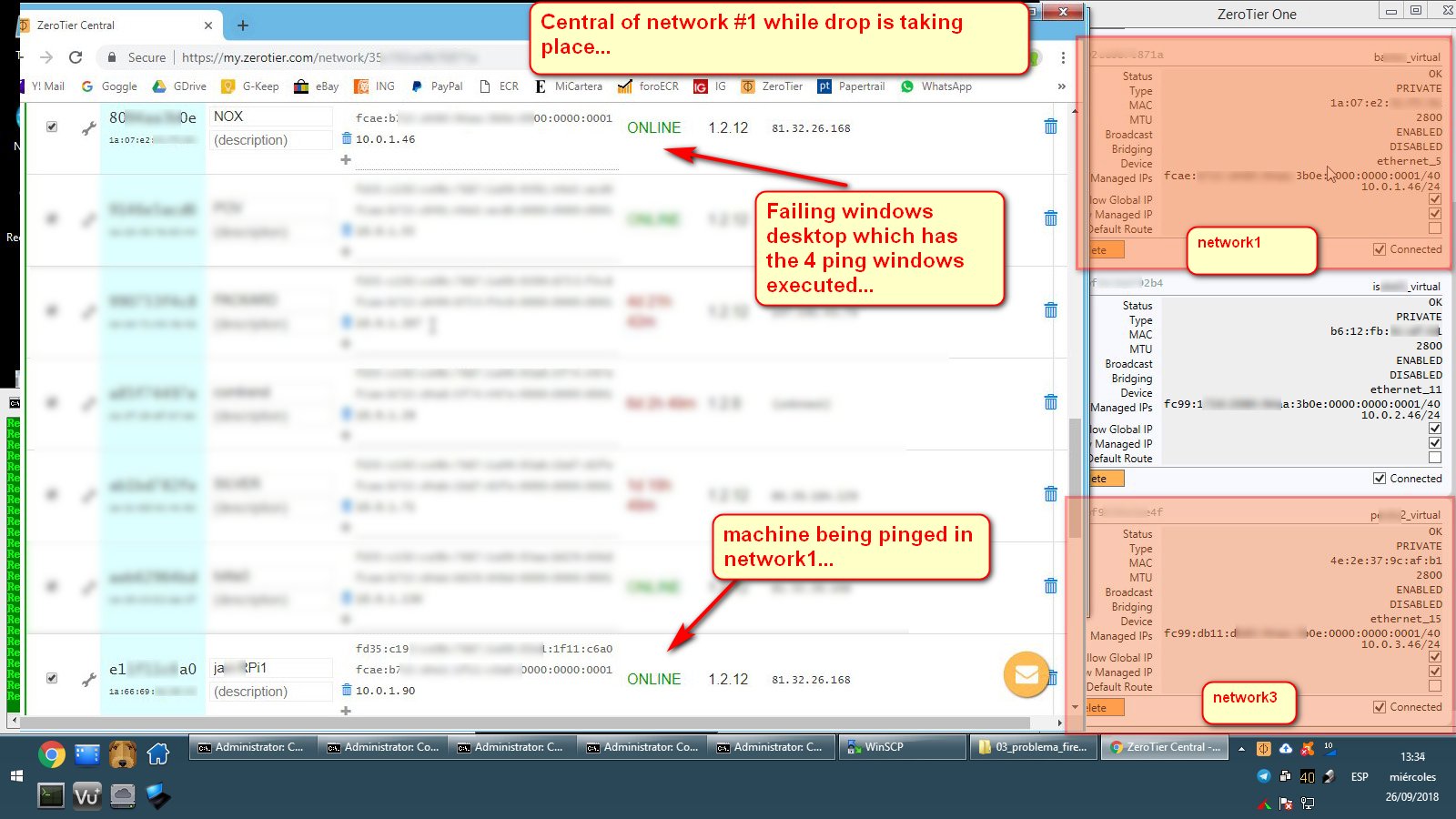Enable Default Route for ethernet_5 network
Image resolution: width=1456 pixels, height=819 pixels.
[1435, 228]
